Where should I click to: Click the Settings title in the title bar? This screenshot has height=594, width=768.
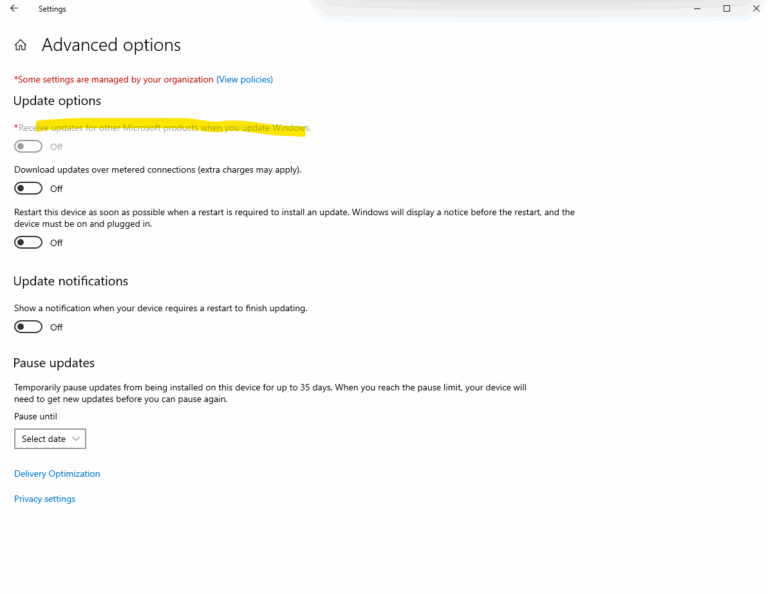click(52, 8)
